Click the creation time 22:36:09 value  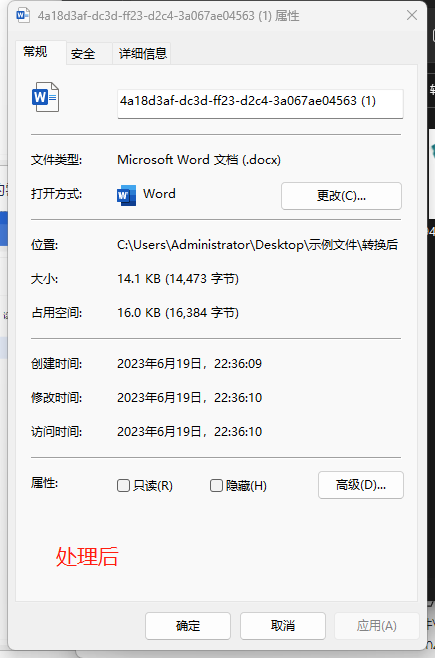(x=238, y=363)
